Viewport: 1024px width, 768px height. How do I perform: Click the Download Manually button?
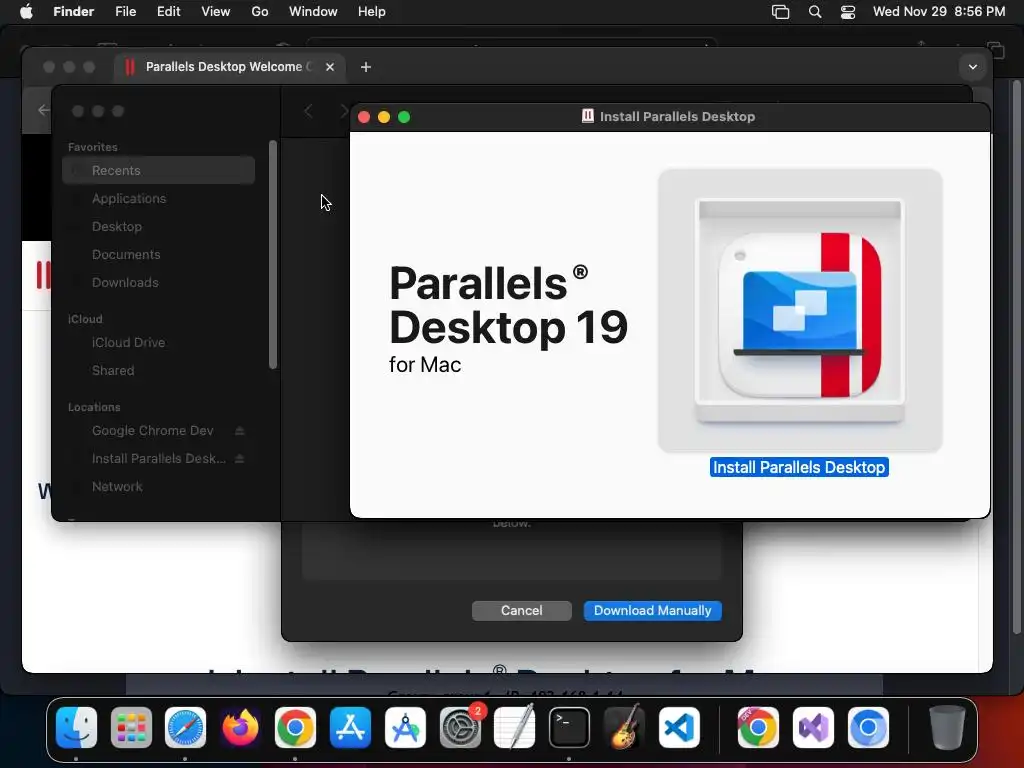(652, 611)
